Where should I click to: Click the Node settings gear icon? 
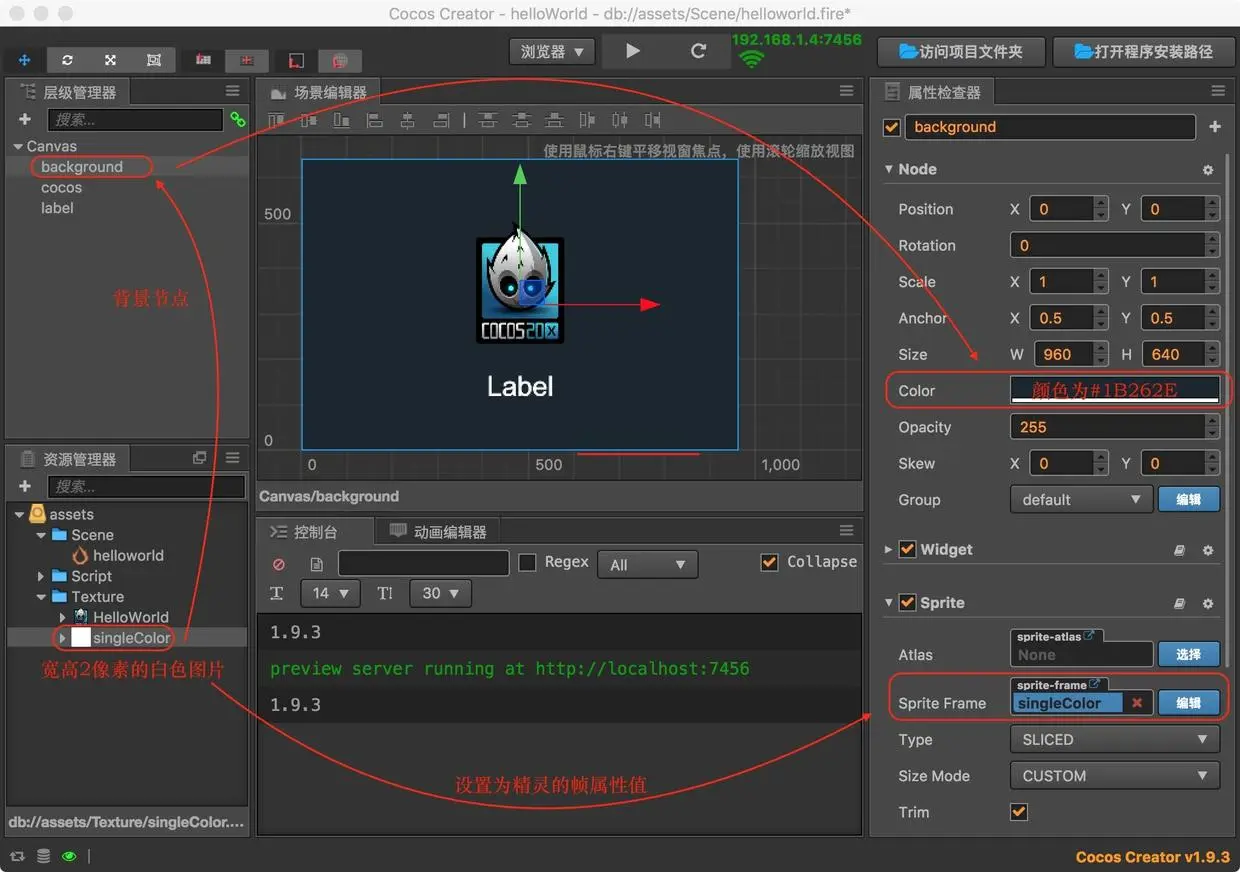click(1208, 170)
